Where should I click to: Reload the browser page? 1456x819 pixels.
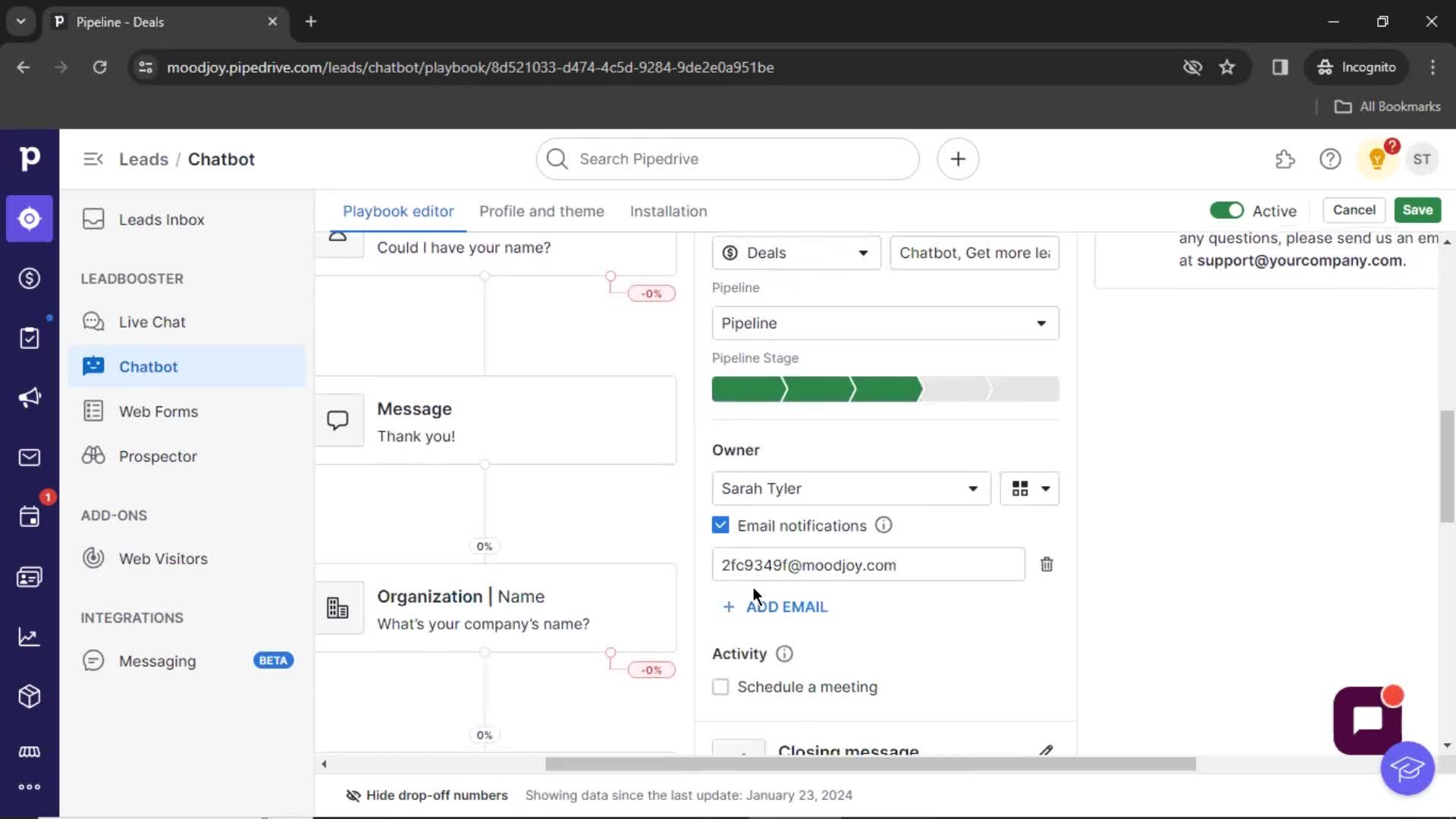[x=99, y=67]
